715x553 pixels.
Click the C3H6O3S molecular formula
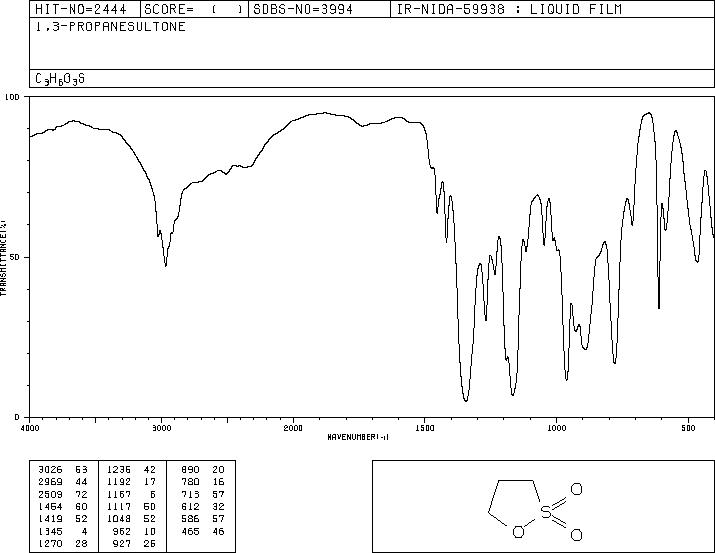tap(60, 79)
